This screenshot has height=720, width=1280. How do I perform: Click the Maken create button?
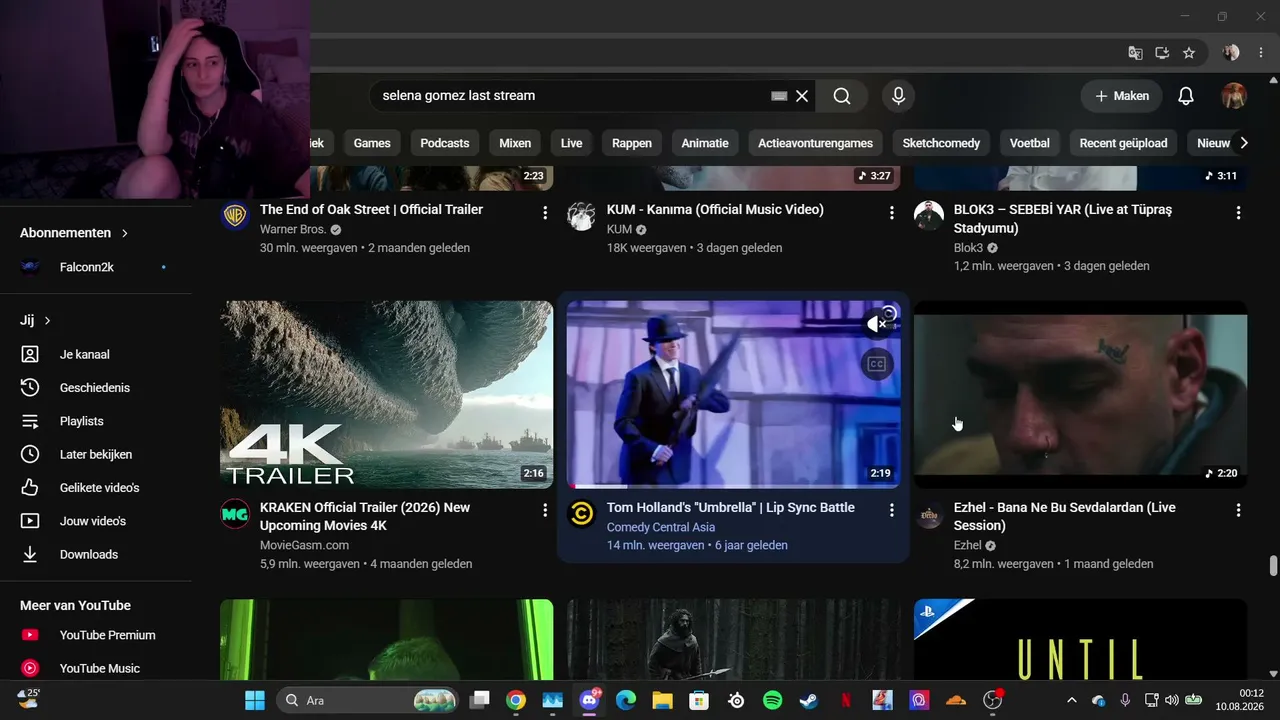tap(1121, 96)
